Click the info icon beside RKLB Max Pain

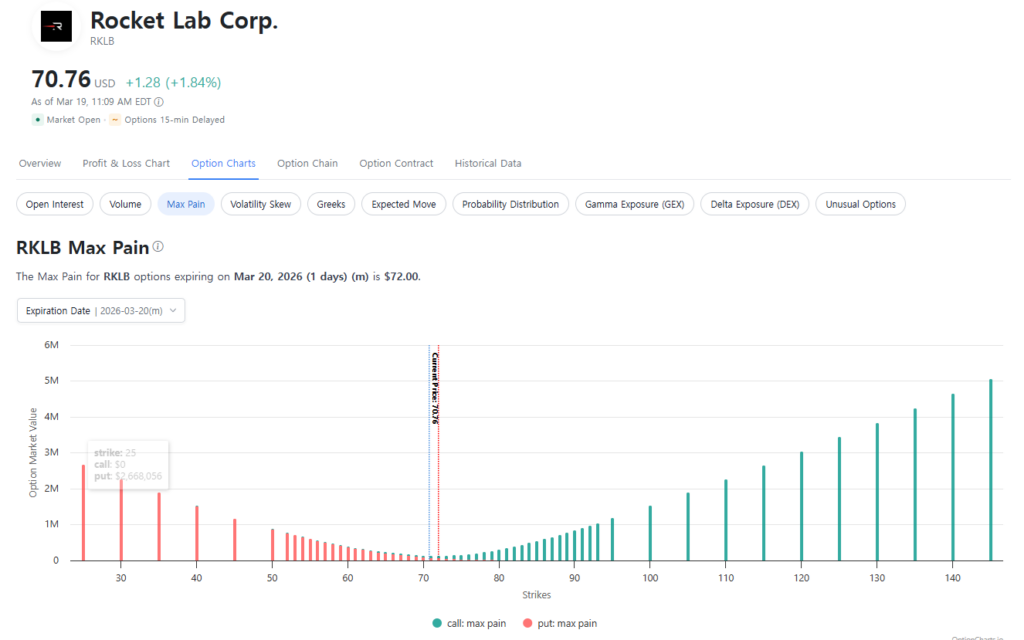[158, 246]
